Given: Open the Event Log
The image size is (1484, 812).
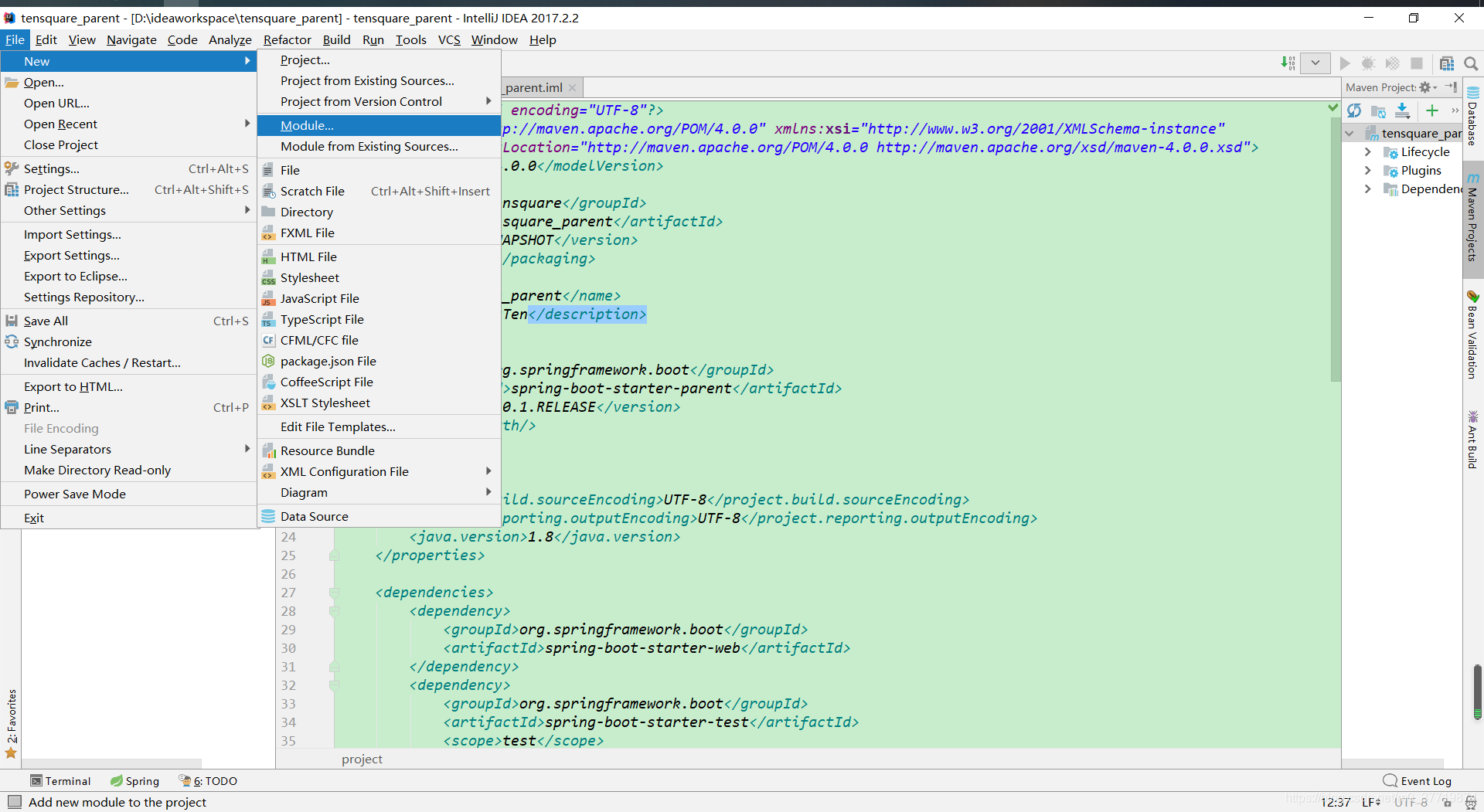Looking at the screenshot, I should click(x=1418, y=781).
